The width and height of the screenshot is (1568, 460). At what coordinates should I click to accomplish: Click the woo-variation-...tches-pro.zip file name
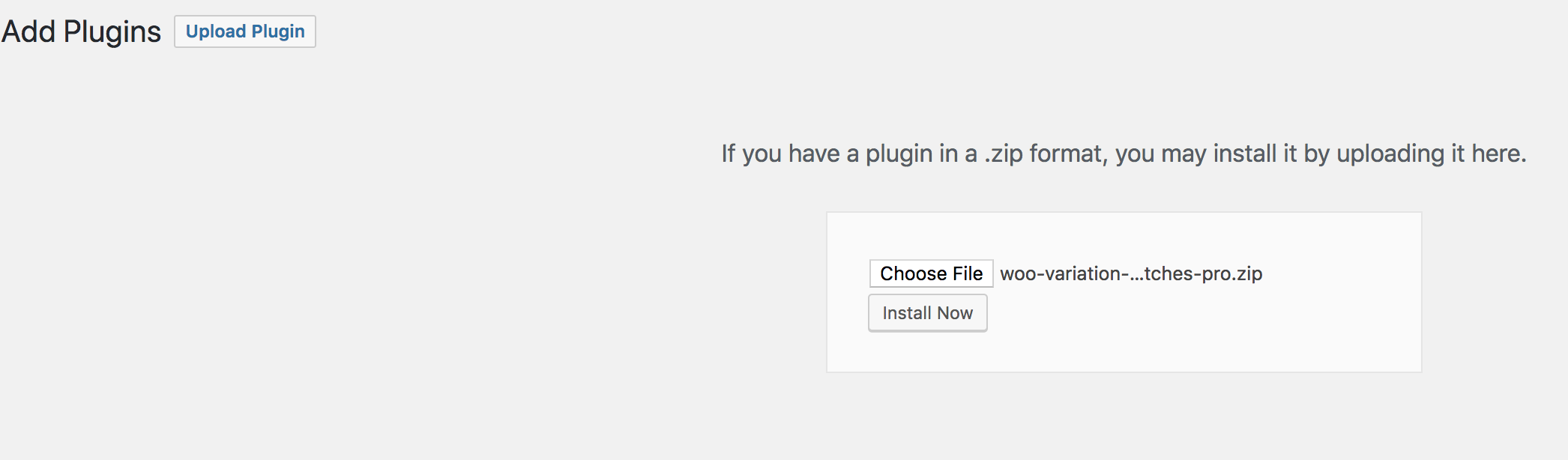1130,274
